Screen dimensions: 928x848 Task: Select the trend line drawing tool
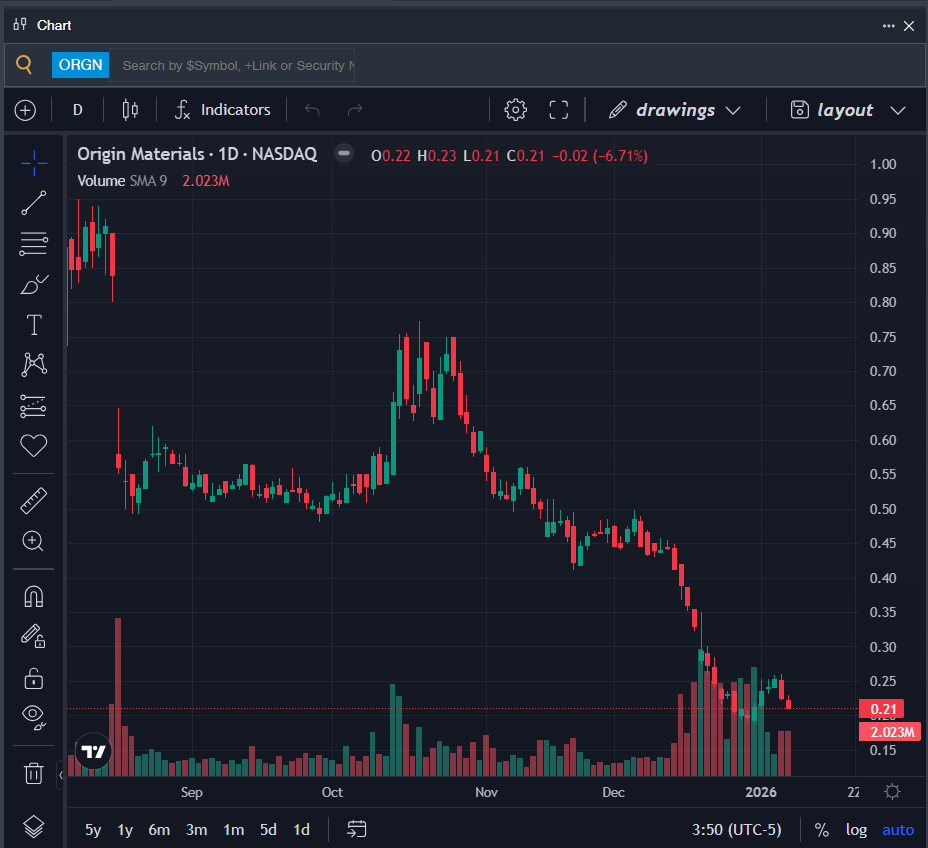[34, 203]
